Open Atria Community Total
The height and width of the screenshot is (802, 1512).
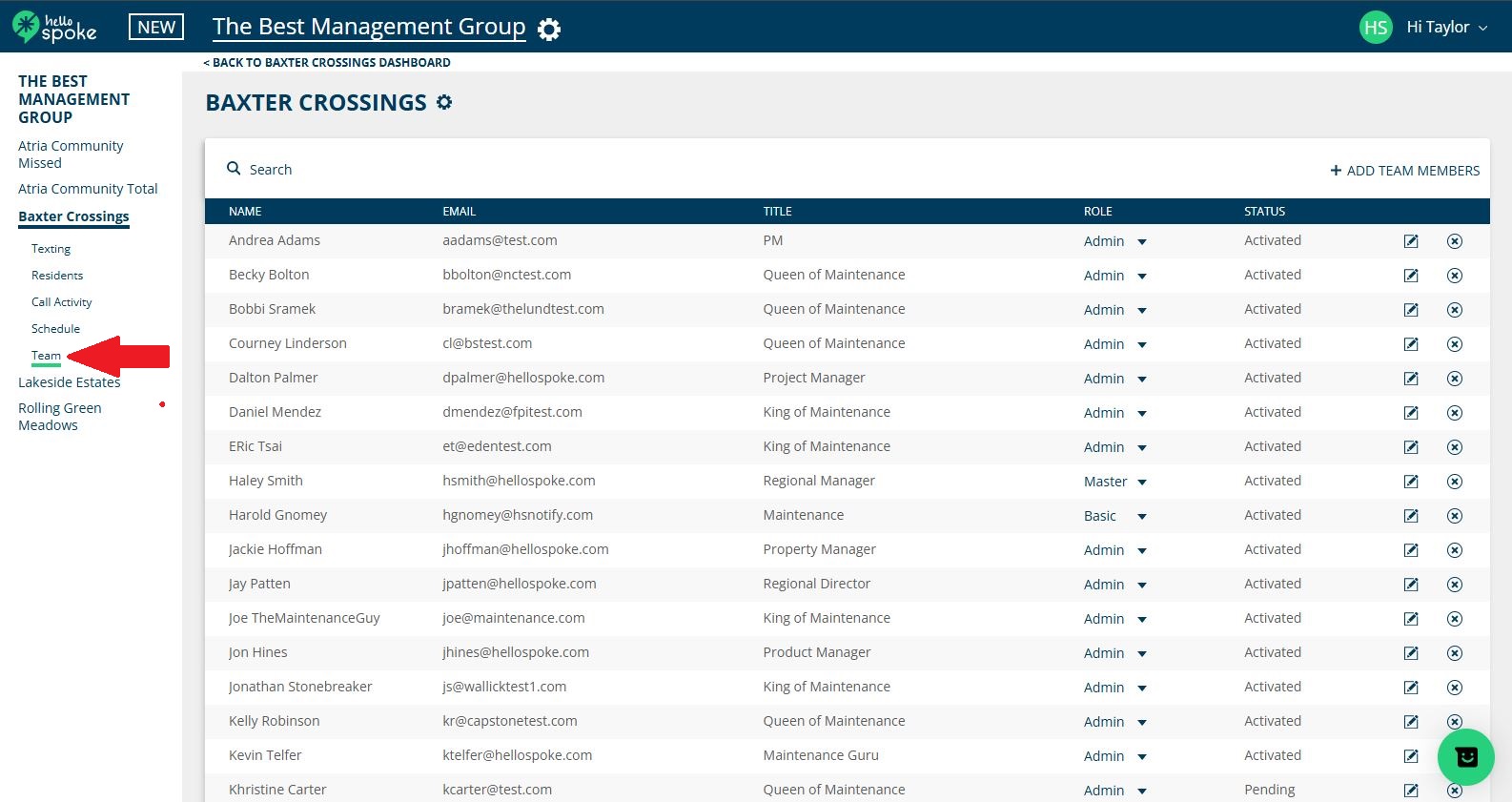coord(88,189)
